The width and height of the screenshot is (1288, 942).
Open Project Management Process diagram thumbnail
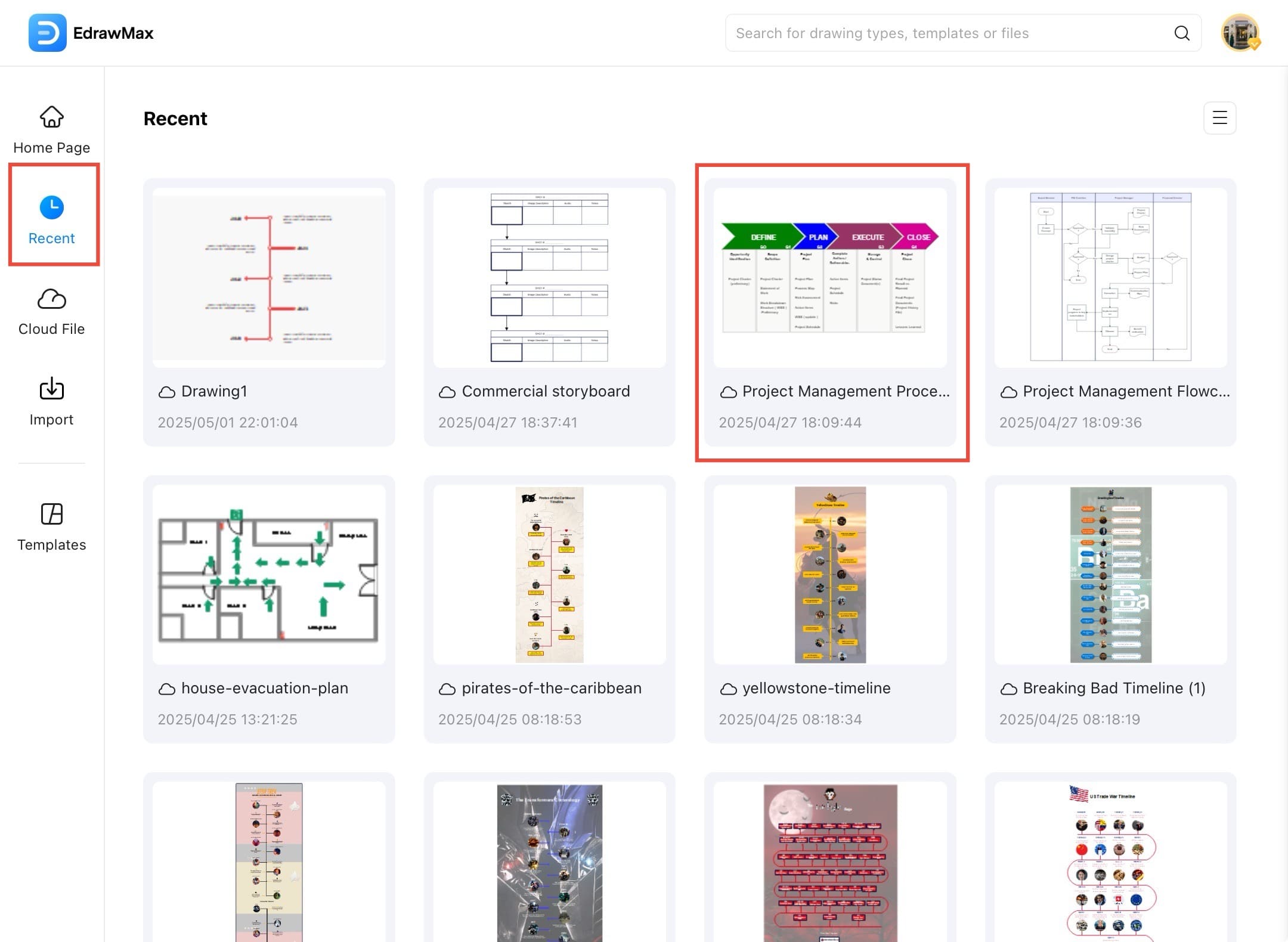(x=829, y=278)
